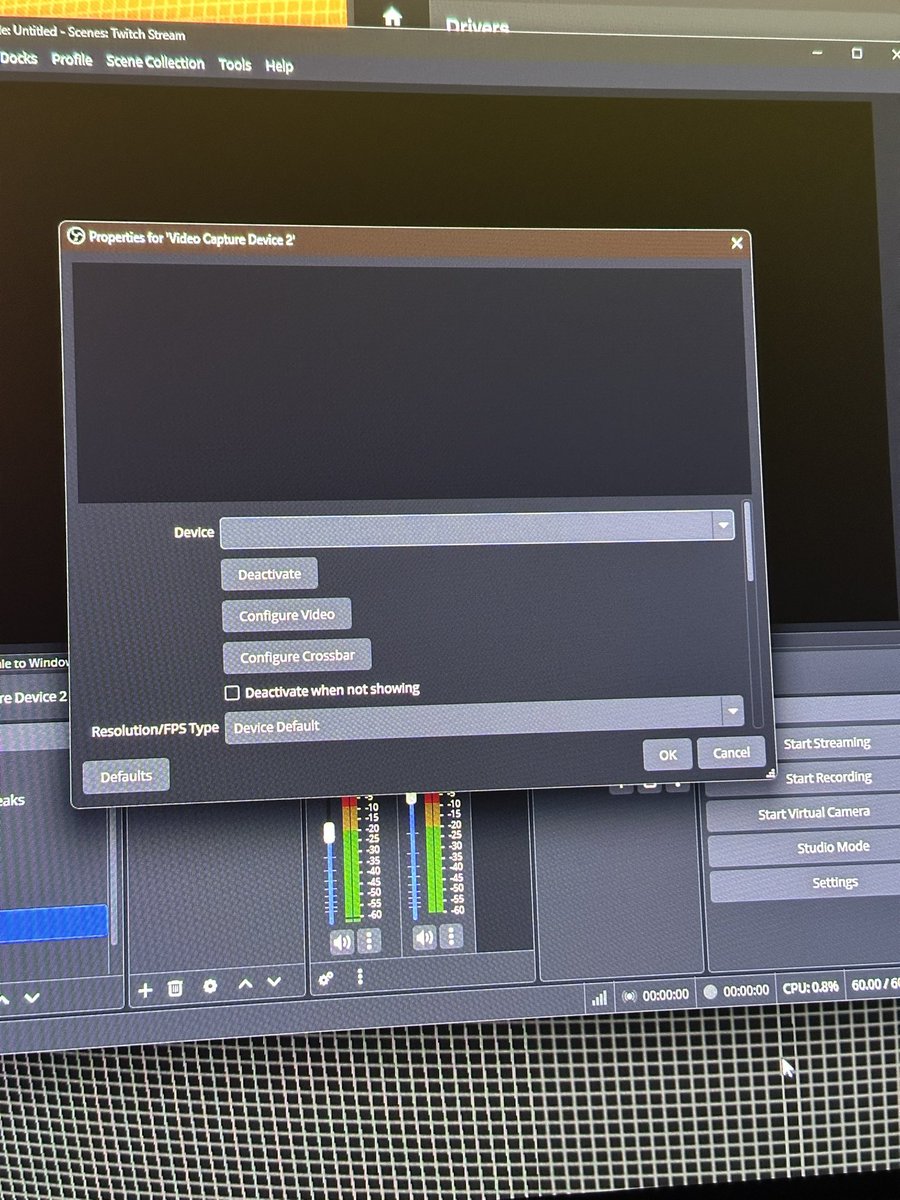The height and width of the screenshot is (1200, 900).
Task: Open the Tools menu
Action: point(235,64)
